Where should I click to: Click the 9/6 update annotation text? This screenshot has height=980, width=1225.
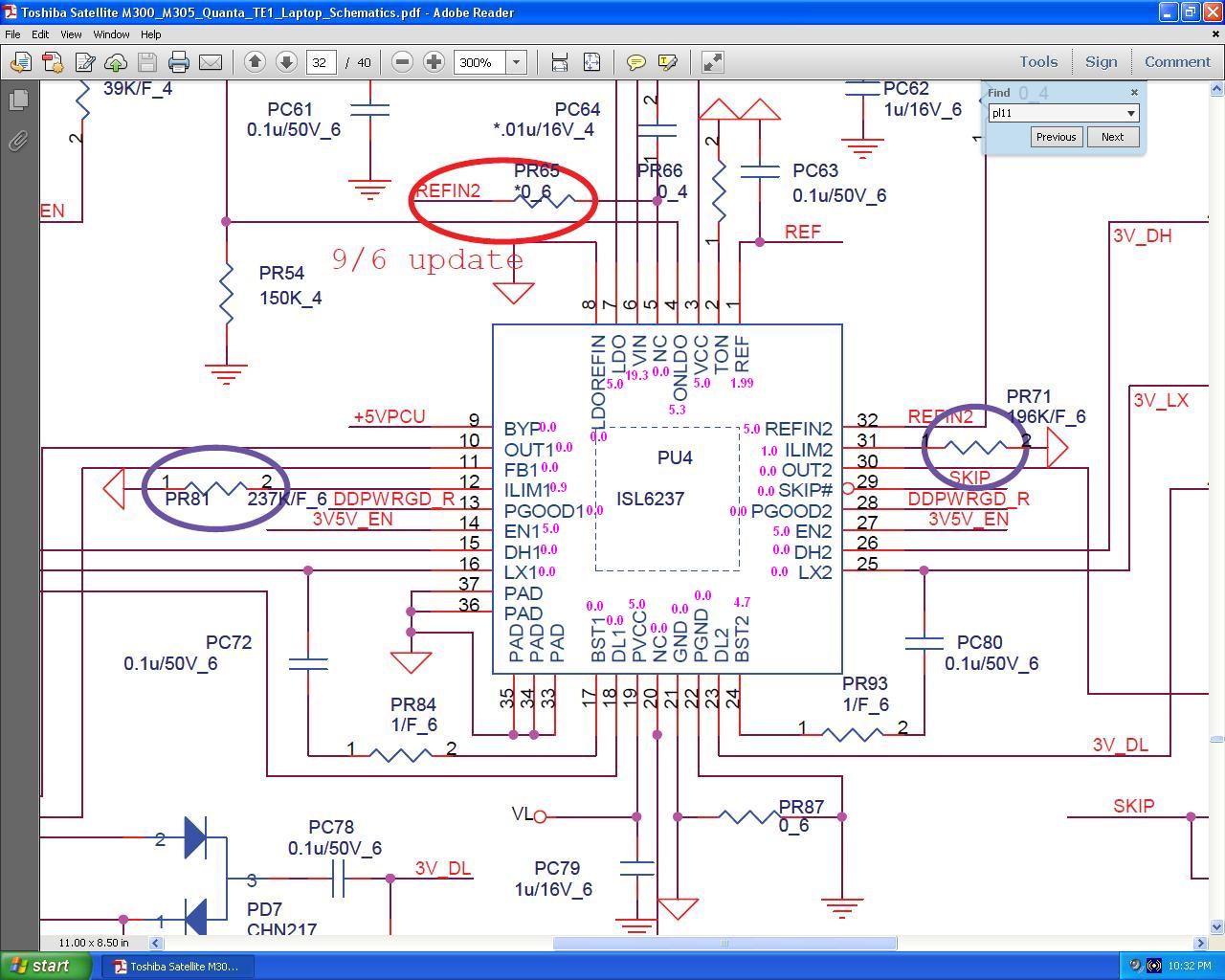pyautogui.click(x=428, y=258)
